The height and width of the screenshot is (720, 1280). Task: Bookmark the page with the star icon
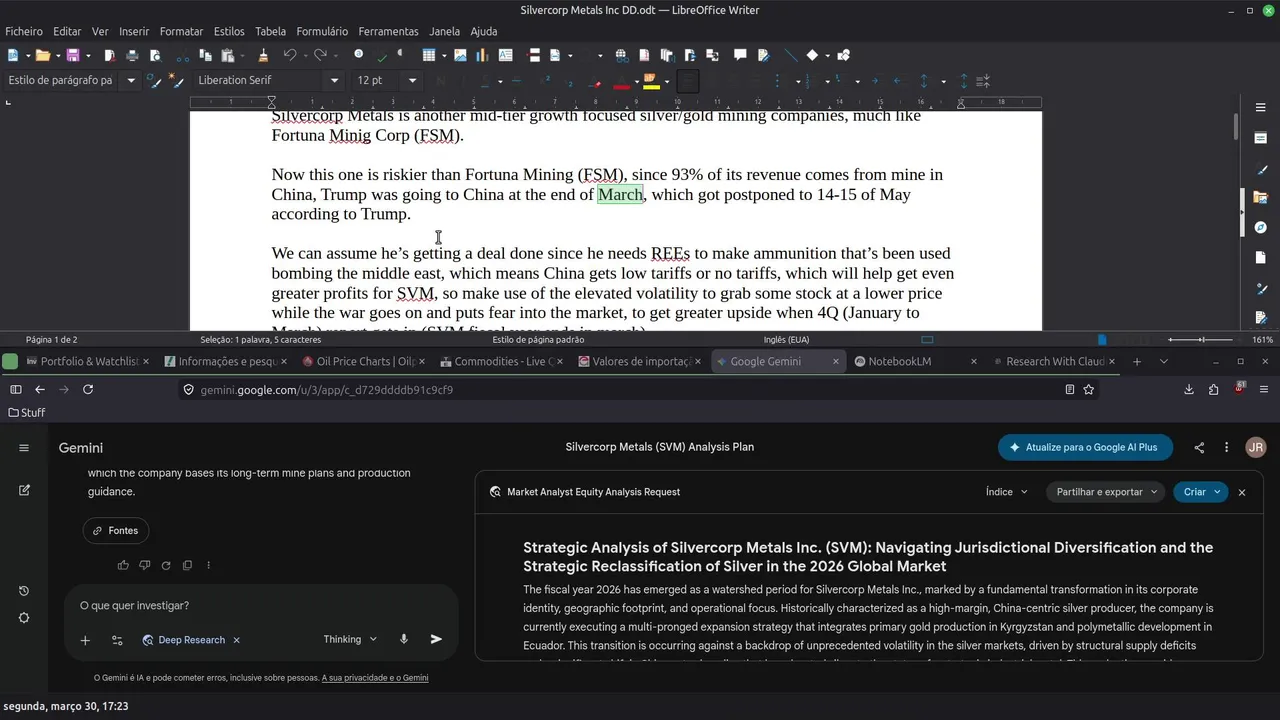pyautogui.click(x=1089, y=389)
